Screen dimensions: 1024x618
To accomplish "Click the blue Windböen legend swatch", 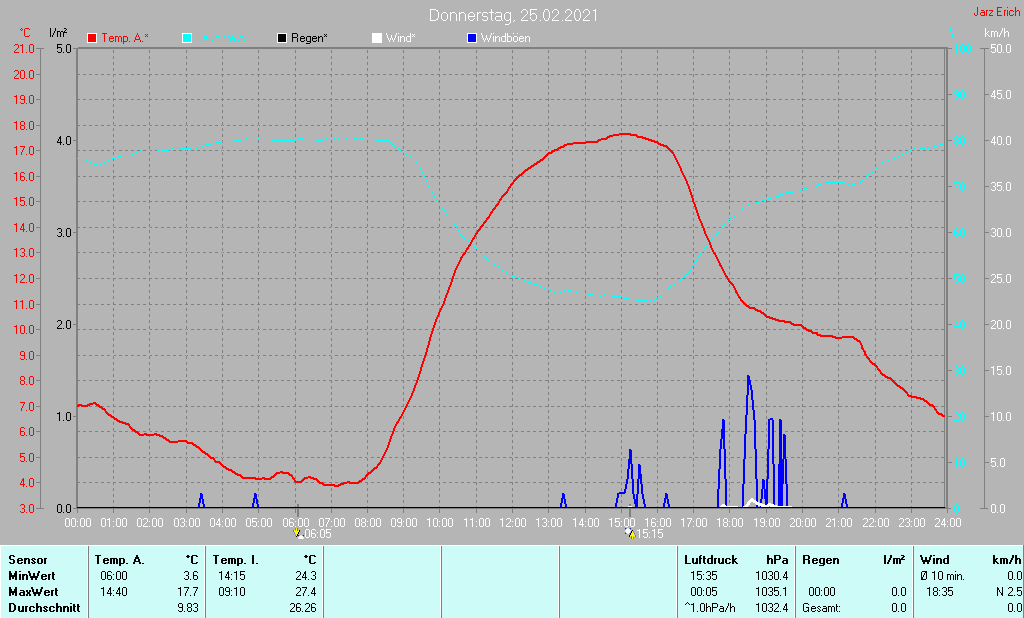I will (x=472, y=39).
